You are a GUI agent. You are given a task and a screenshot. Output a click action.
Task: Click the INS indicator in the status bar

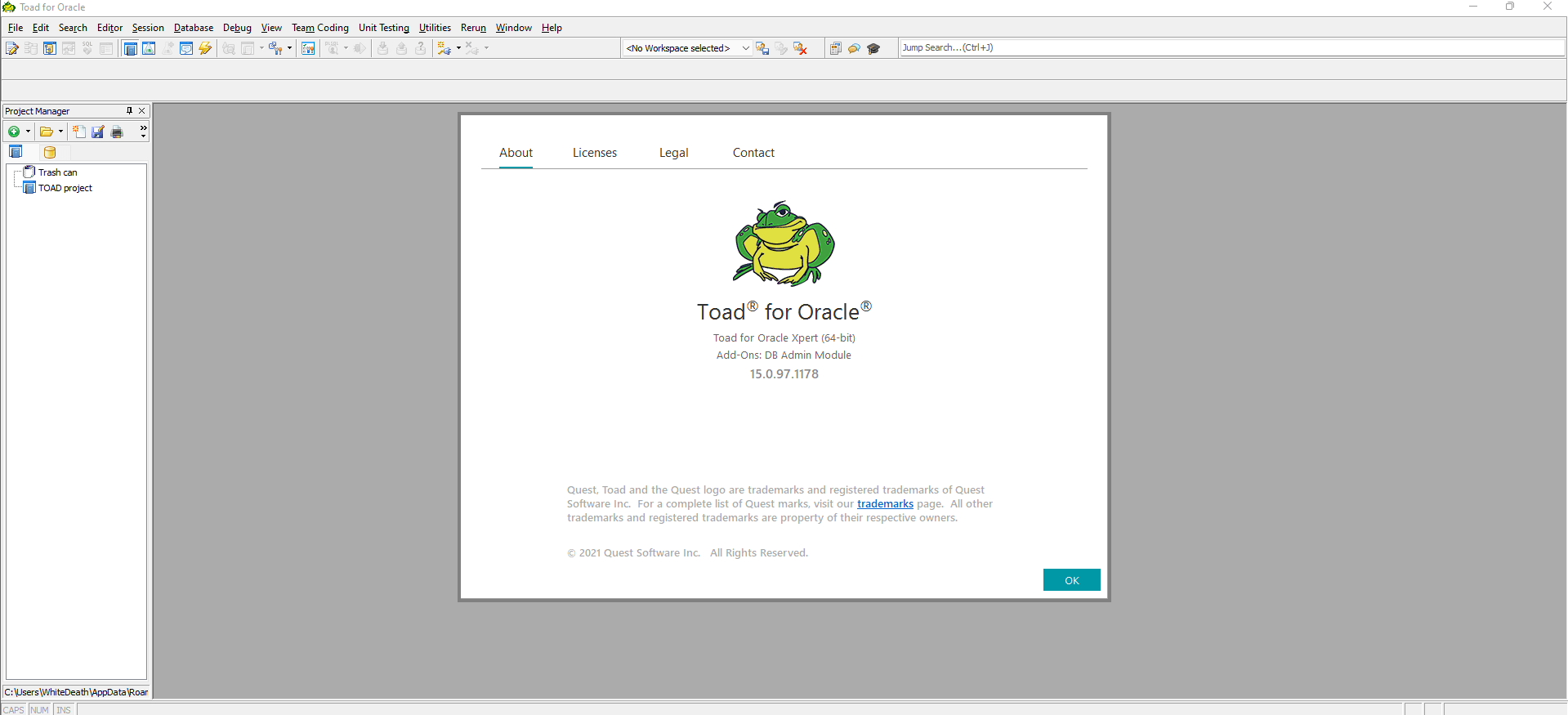(64, 710)
